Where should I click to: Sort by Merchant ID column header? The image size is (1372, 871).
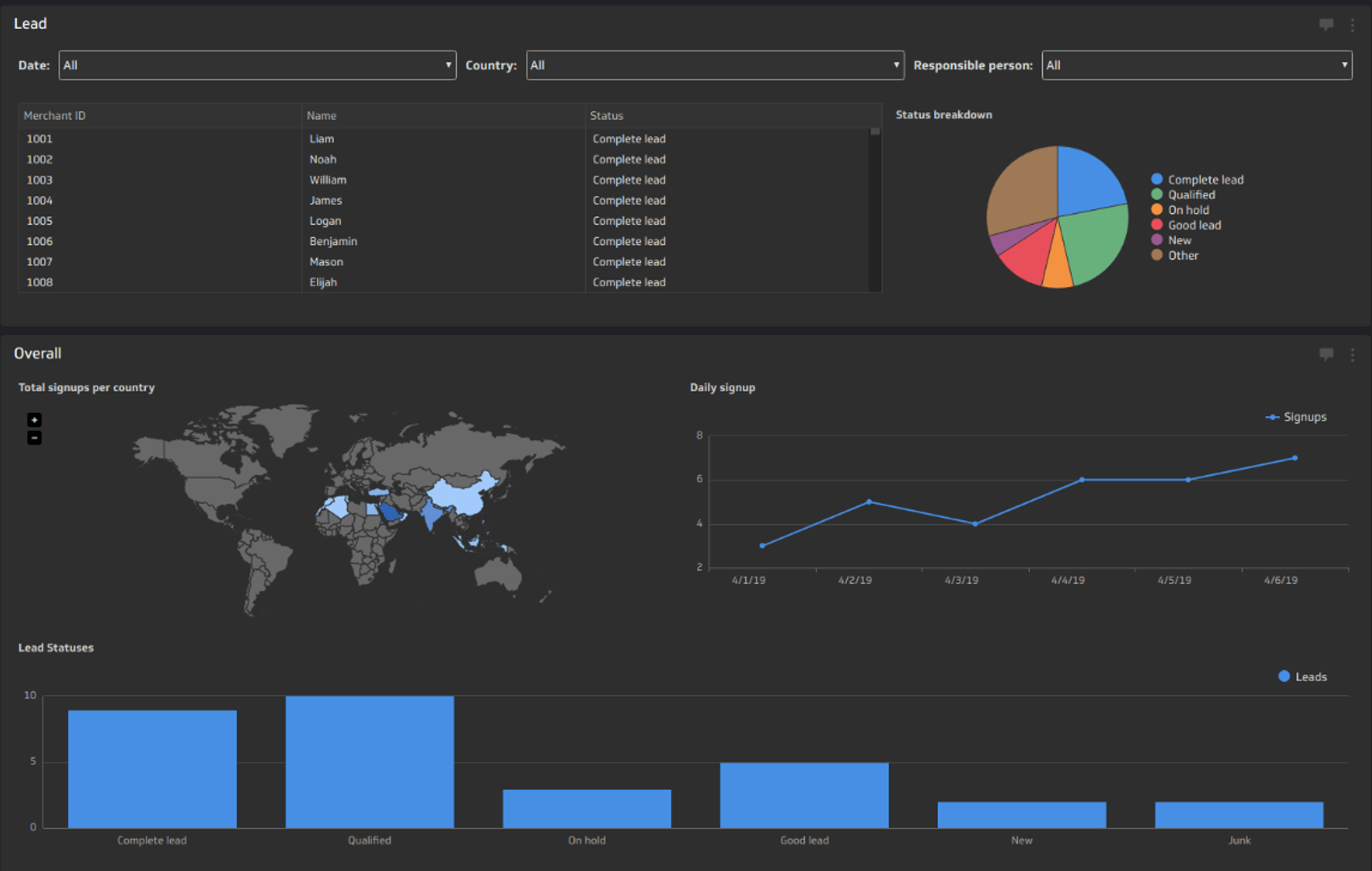coord(55,116)
